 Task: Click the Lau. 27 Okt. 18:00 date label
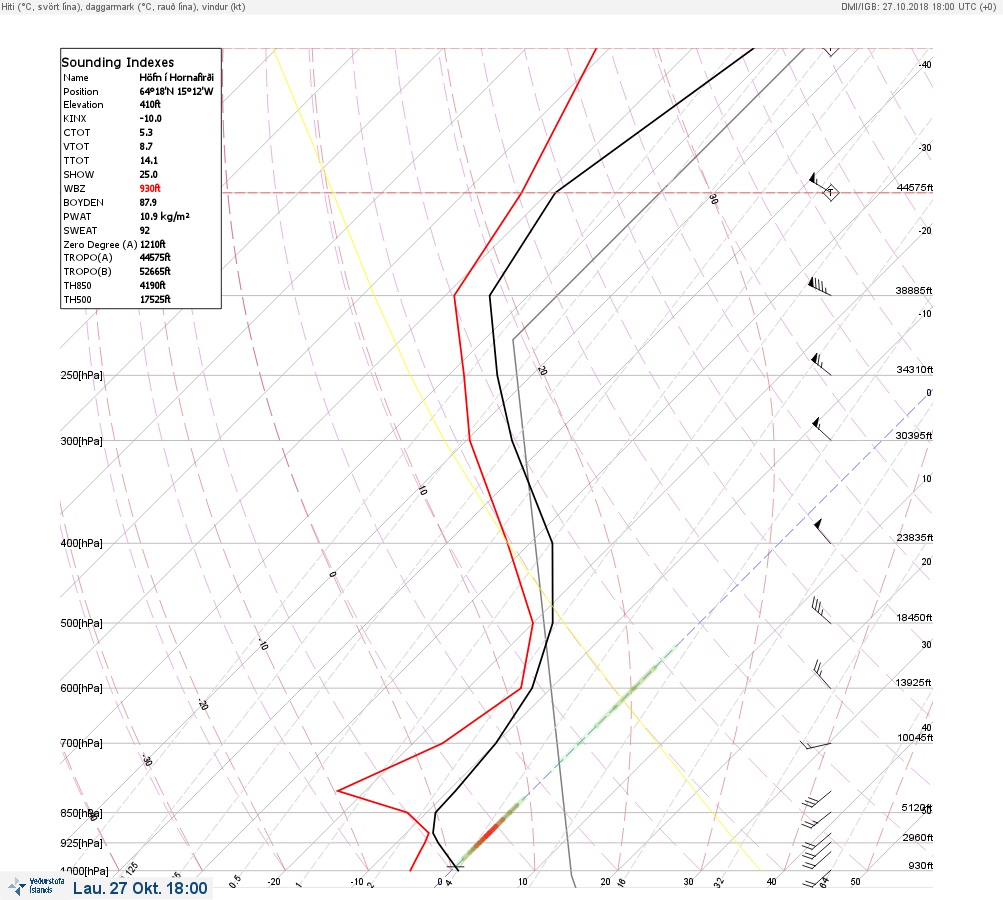(x=140, y=888)
